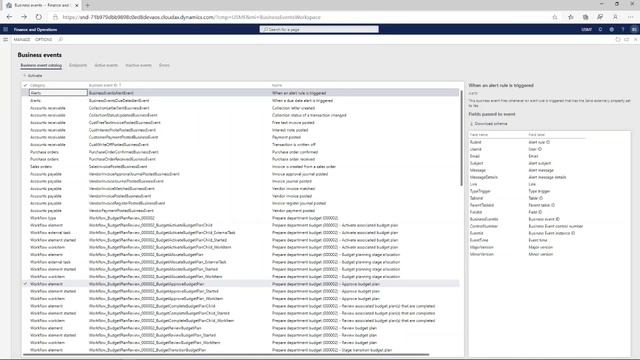The width and height of the screenshot is (640, 360).
Task: Add this page to favorites with the star-plus icon
Action: pos(555,17)
